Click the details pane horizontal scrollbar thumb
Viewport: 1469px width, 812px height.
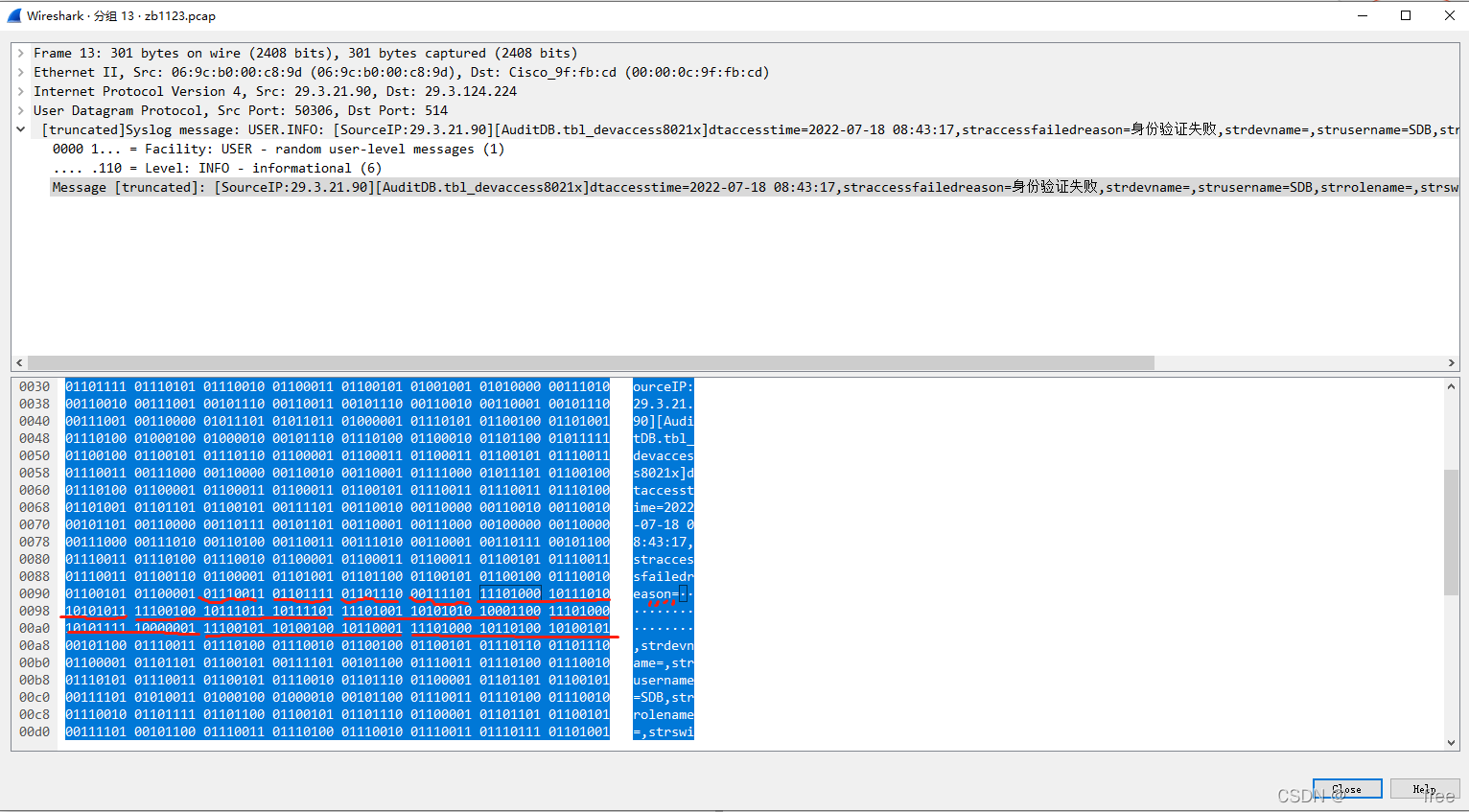point(591,363)
